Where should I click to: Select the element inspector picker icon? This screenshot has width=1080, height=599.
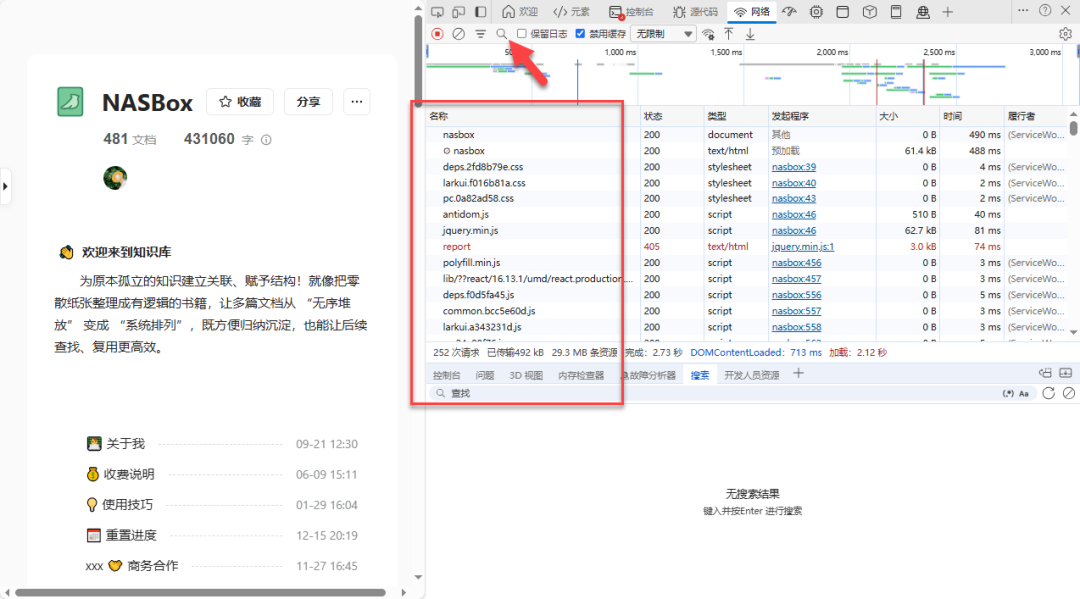[x=437, y=11]
